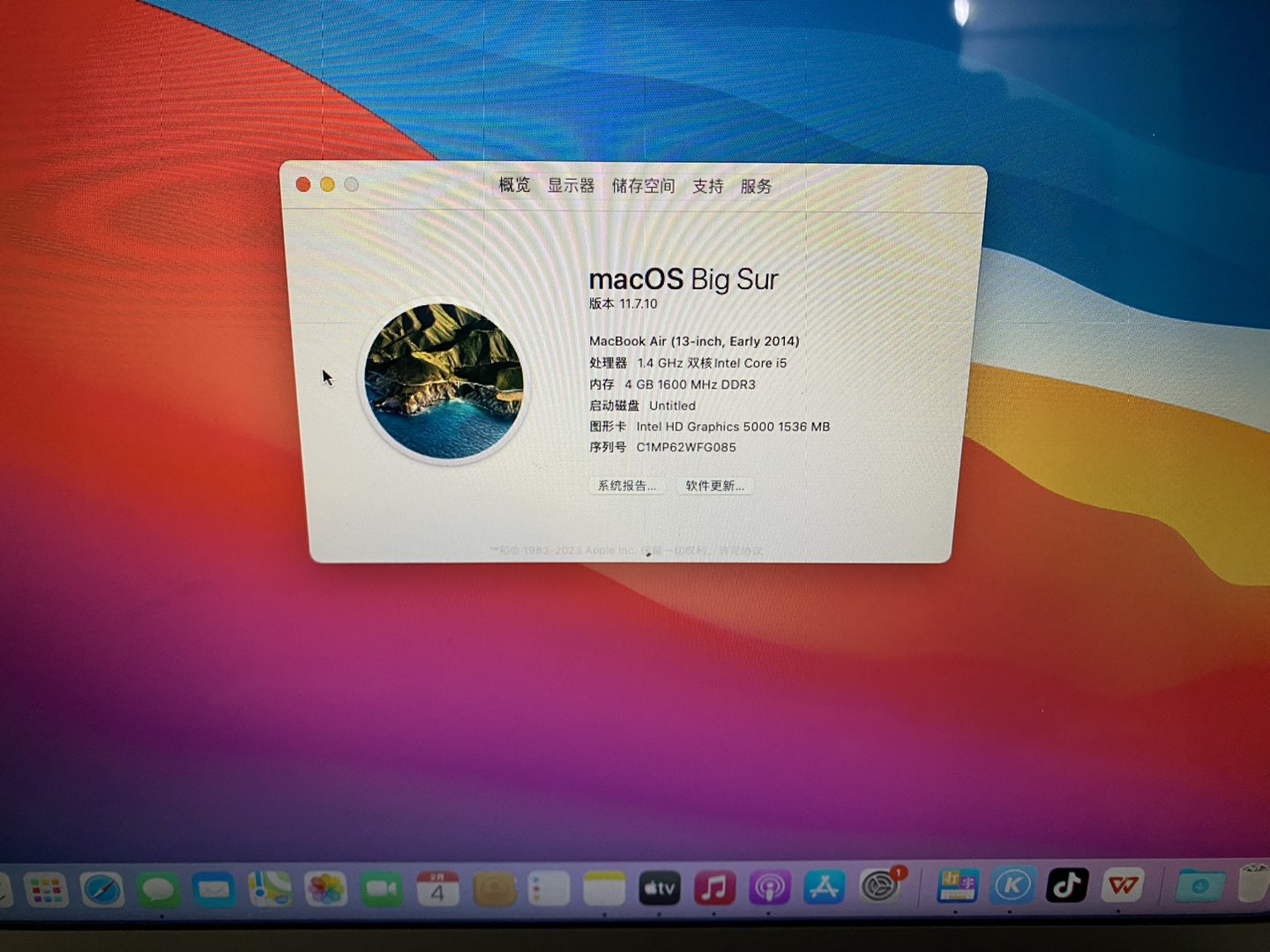Click the macOS Big Sur title
Viewport: 1270px width, 952px height.
coord(684,279)
